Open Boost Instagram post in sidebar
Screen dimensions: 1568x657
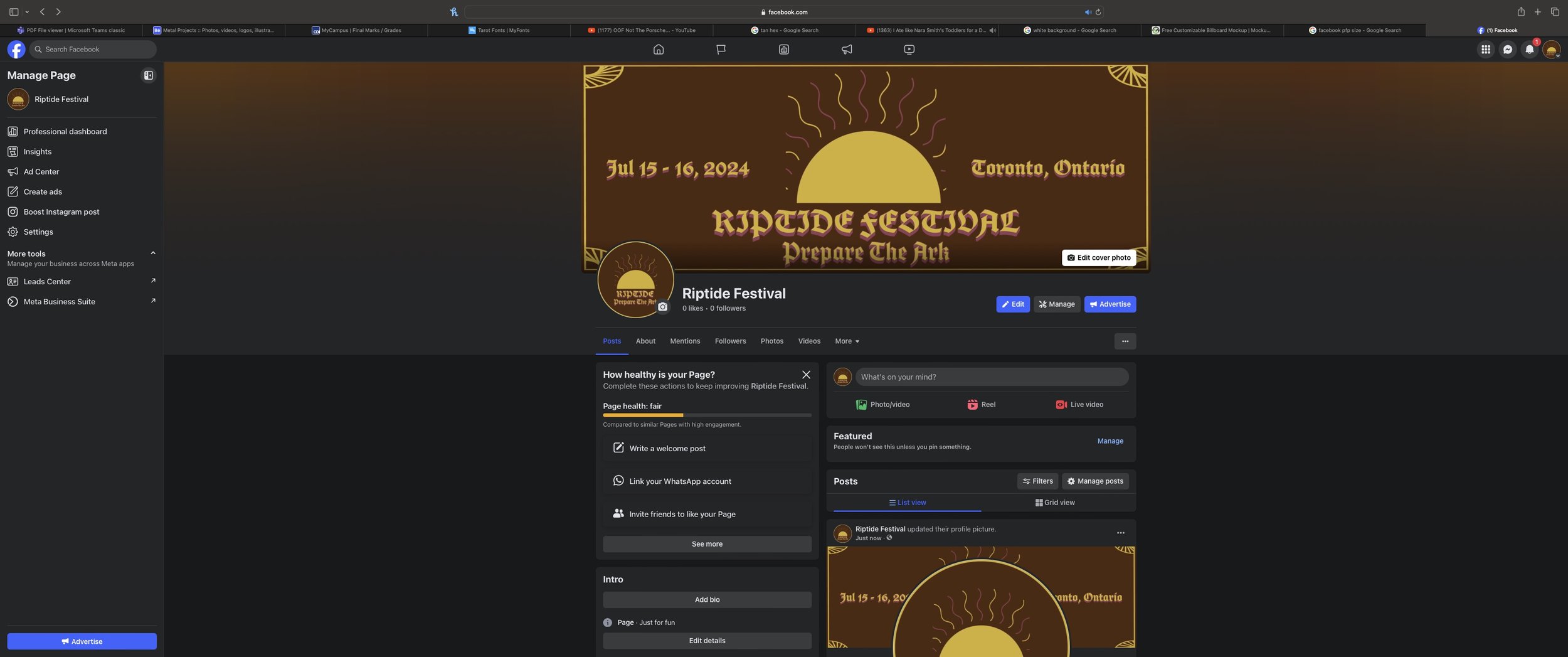82,211
